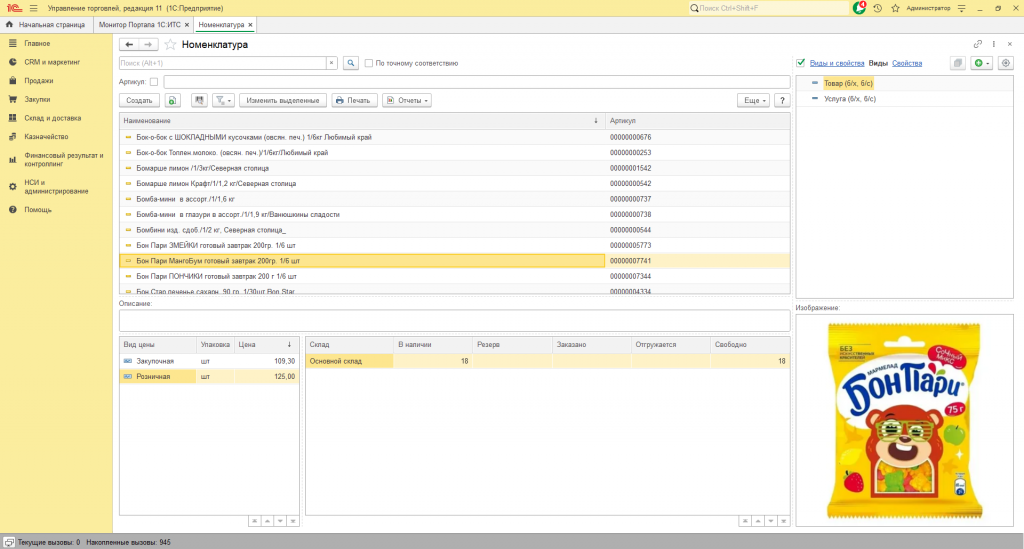Open favorites star in title bar
Image resolution: width=1024 pixels, height=549 pixels.
click(895, 8)
